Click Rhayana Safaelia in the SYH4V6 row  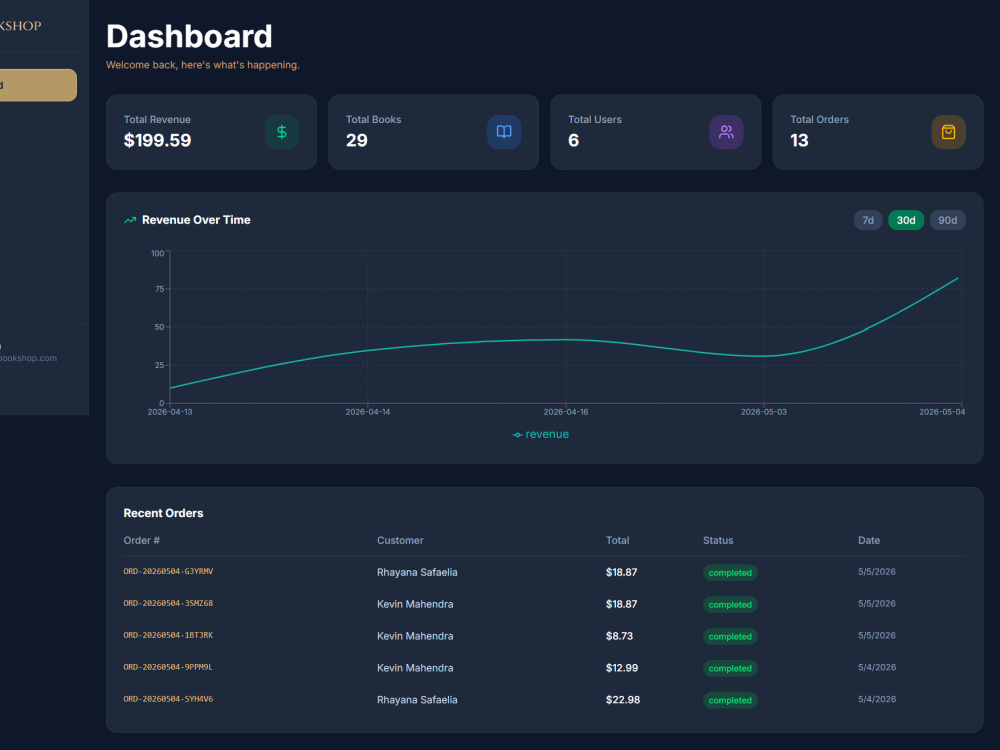coord(417,700)
